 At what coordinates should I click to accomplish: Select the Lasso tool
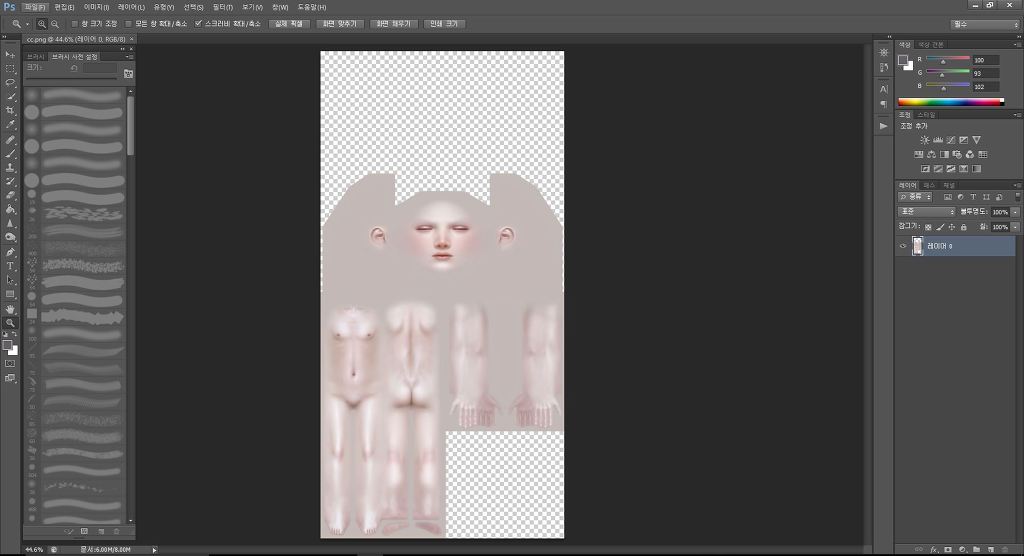pyautogui.click(x=10, y=82)
